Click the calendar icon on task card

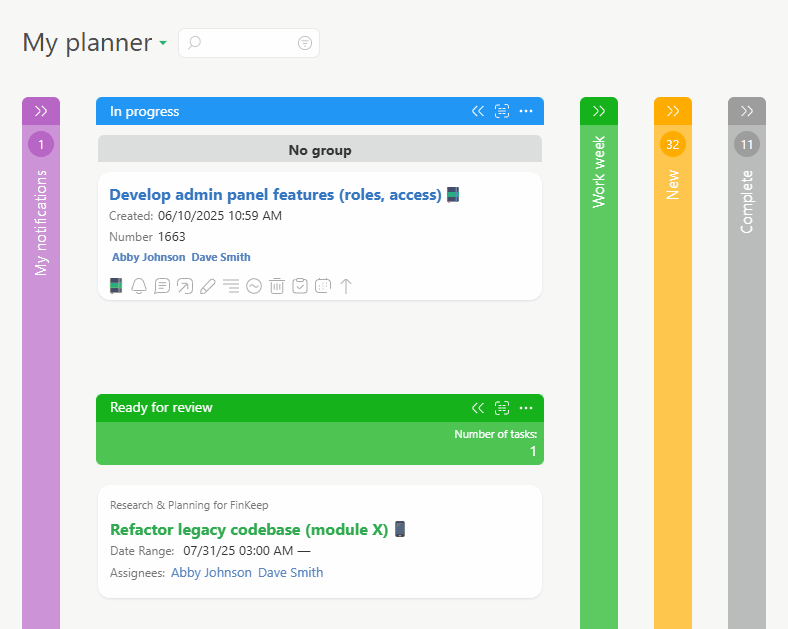[x=323, y=286]
